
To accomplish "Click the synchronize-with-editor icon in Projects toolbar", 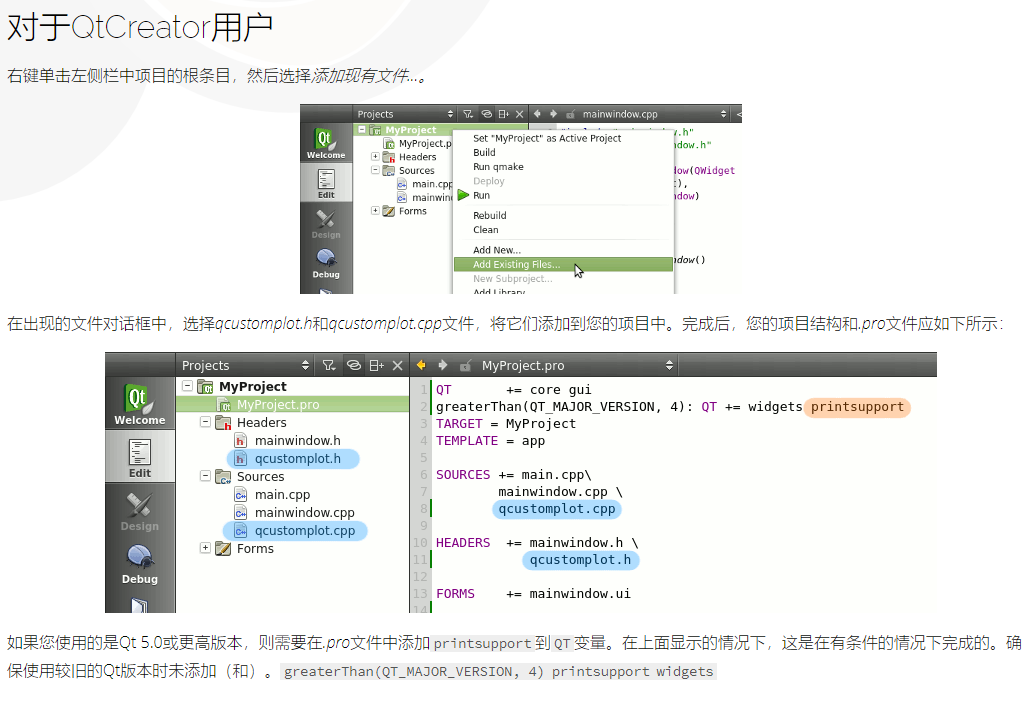I will (x=353, y=364).
